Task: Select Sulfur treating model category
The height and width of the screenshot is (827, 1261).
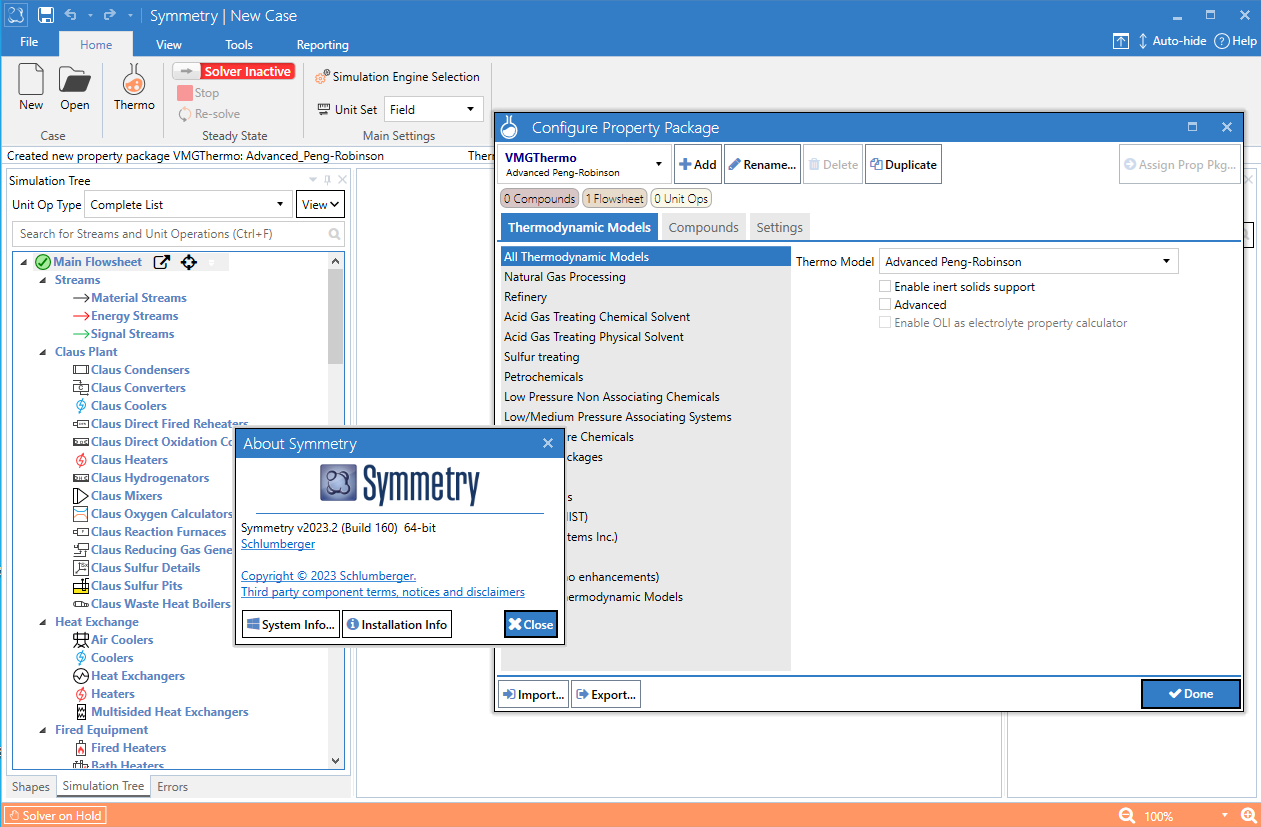Action: [x=542, y=357]
